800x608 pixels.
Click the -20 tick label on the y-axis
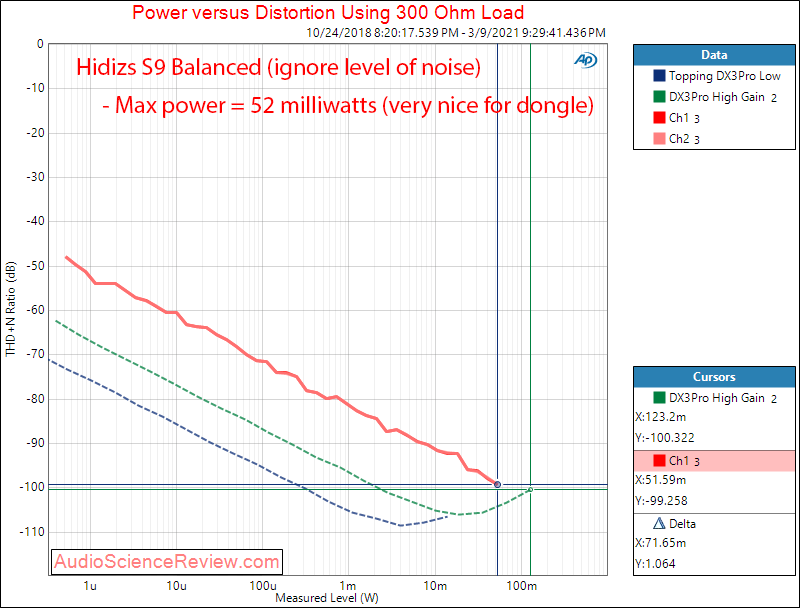35,133
